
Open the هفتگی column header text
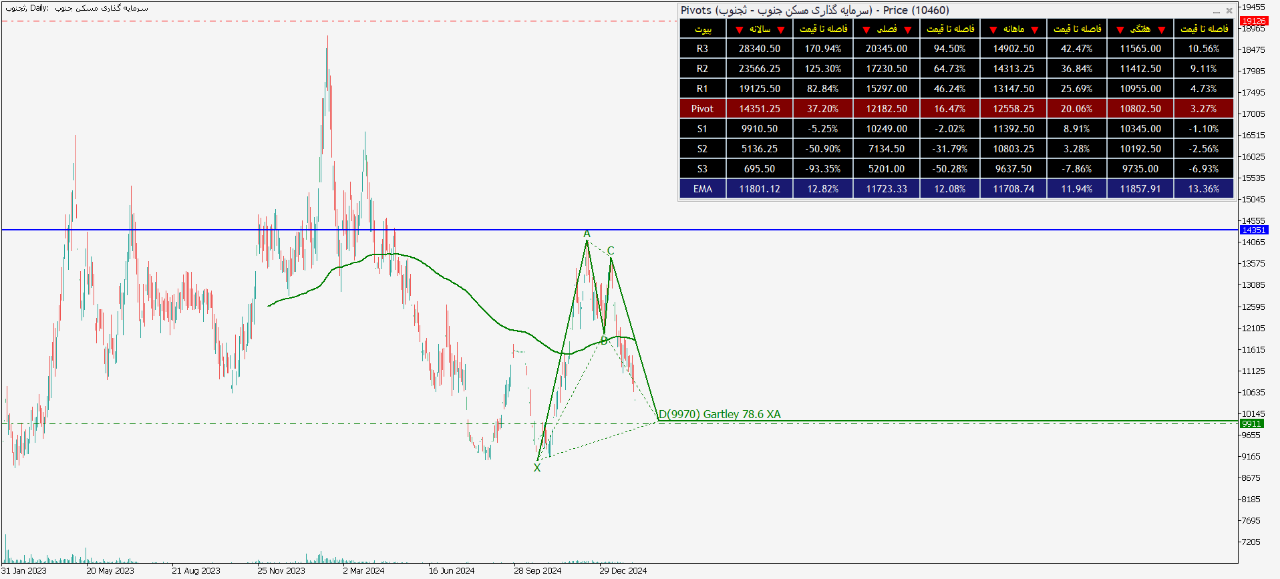tap(1140, 29)
